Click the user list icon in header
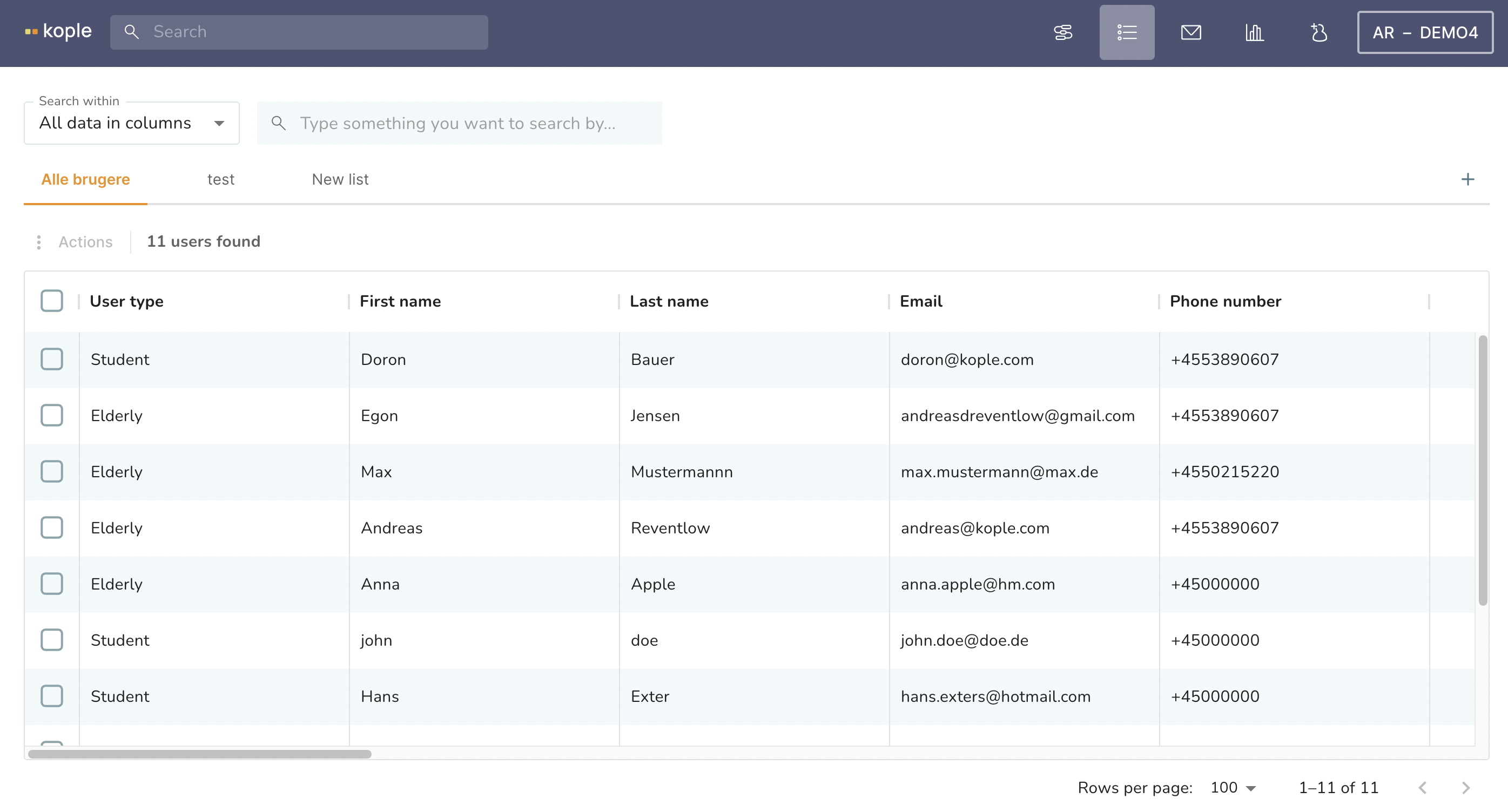The width and height of the screenshot is (1508, 812). 1126,32
